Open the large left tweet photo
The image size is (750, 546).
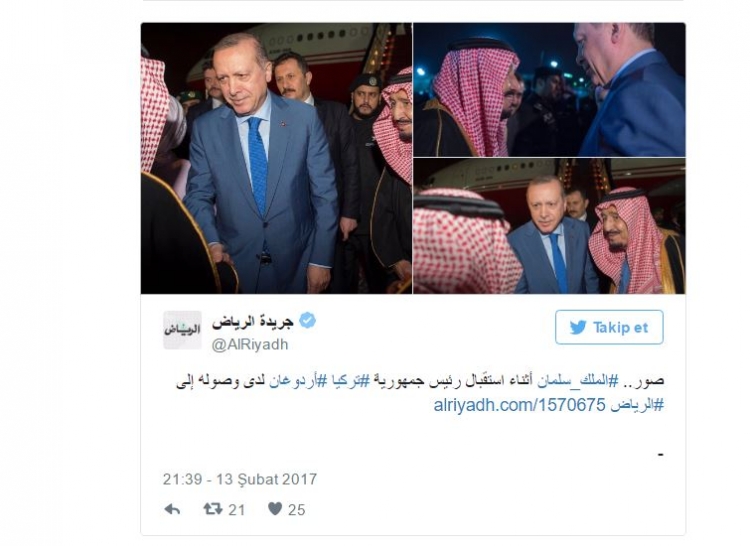[x=276, y=158]
